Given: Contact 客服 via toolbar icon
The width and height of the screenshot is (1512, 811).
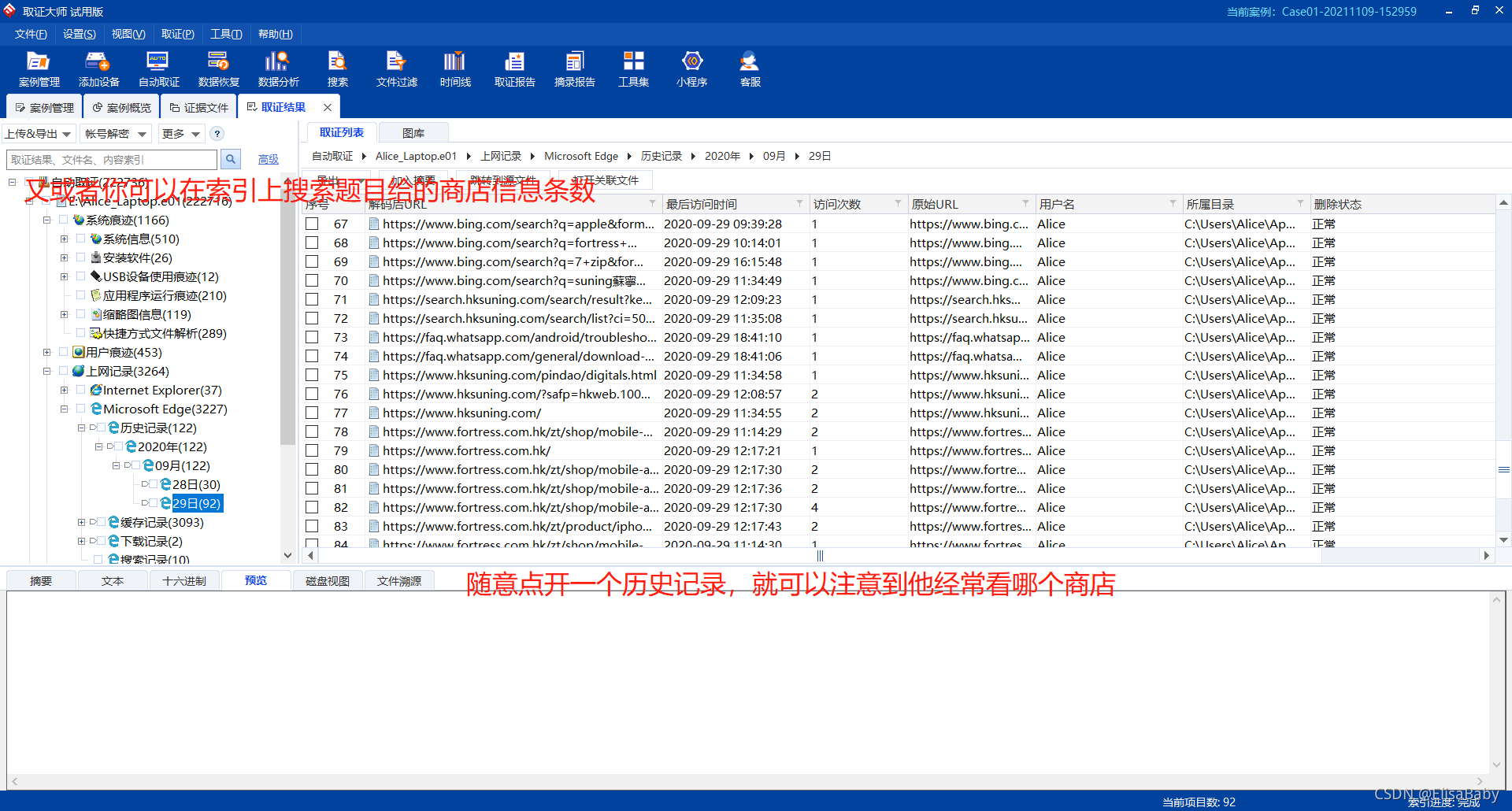Looking at the screenshot, I should [750, 69].
